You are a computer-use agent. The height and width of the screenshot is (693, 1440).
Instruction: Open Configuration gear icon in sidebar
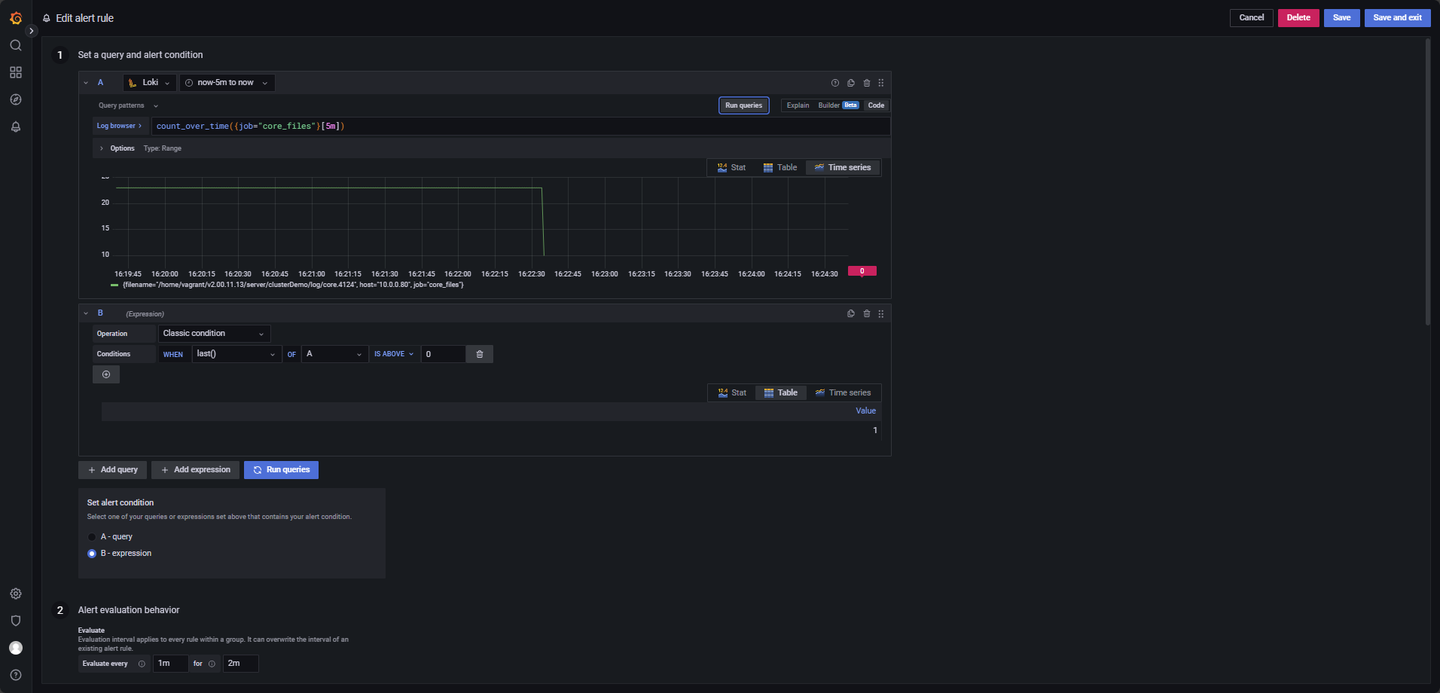pos(16,594)
